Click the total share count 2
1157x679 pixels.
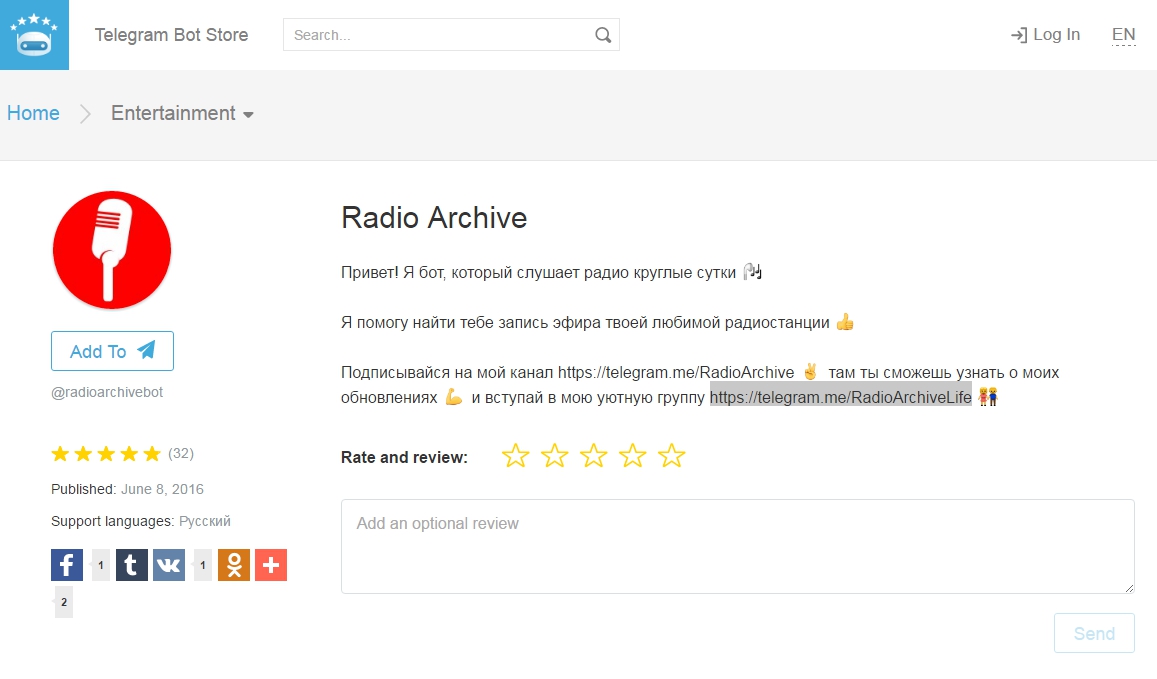63,602
